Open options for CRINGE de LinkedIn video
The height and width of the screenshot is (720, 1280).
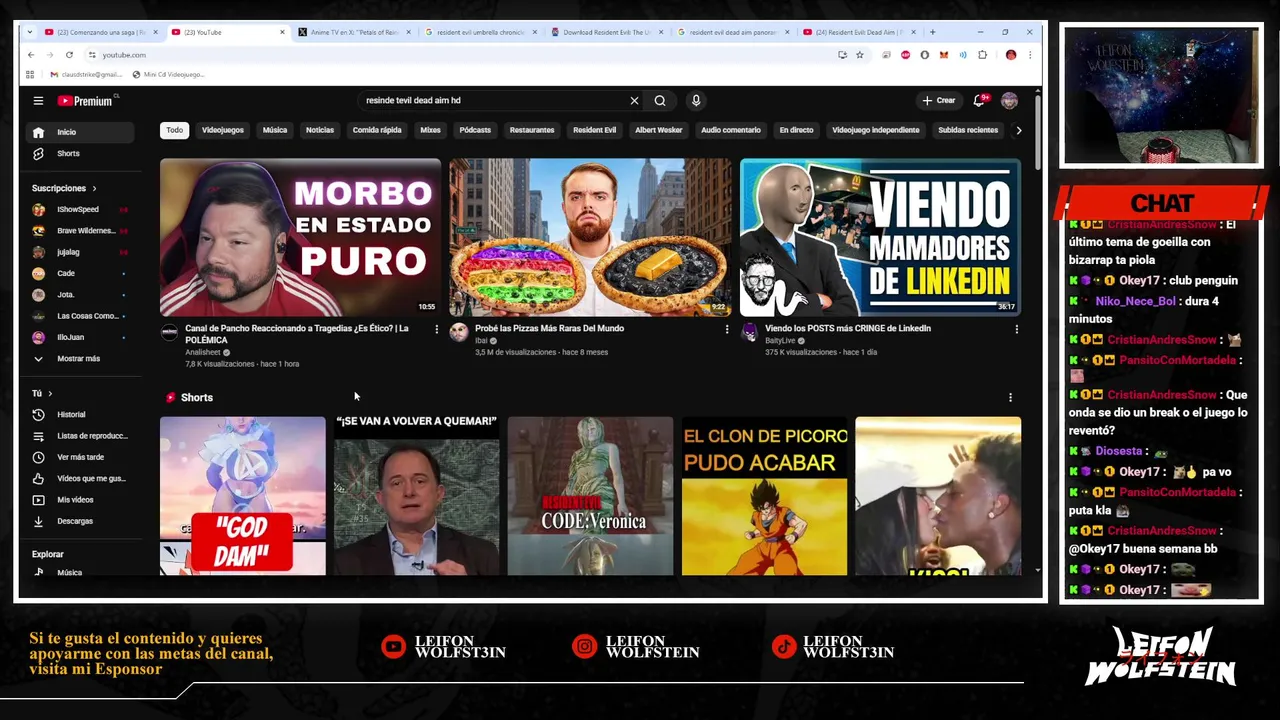pos(1017,329)
